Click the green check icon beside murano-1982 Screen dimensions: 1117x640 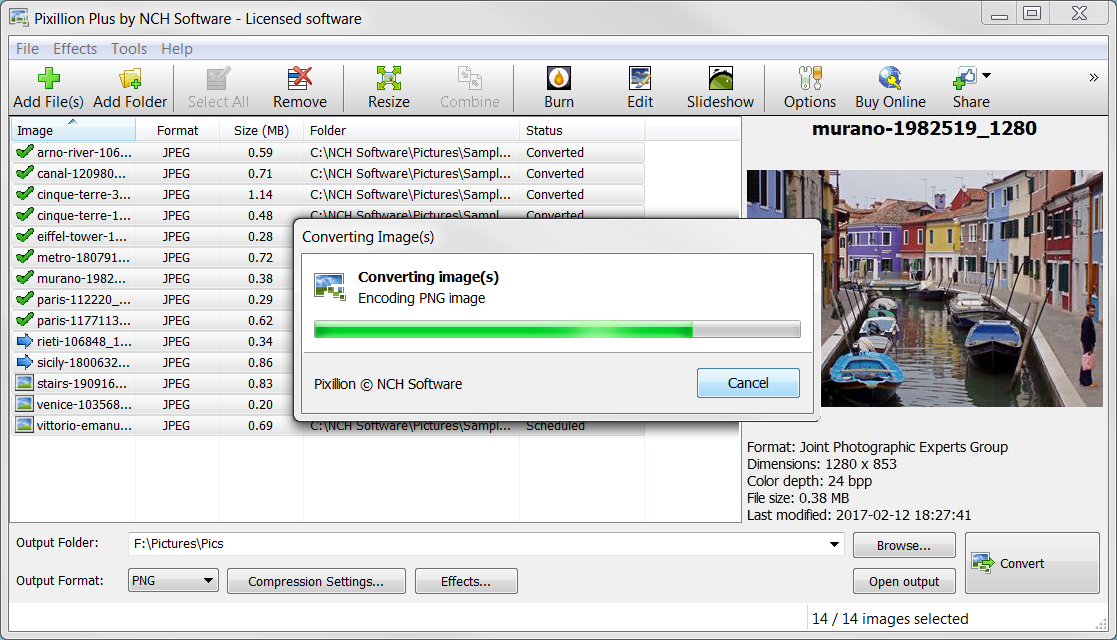point(25,278)
